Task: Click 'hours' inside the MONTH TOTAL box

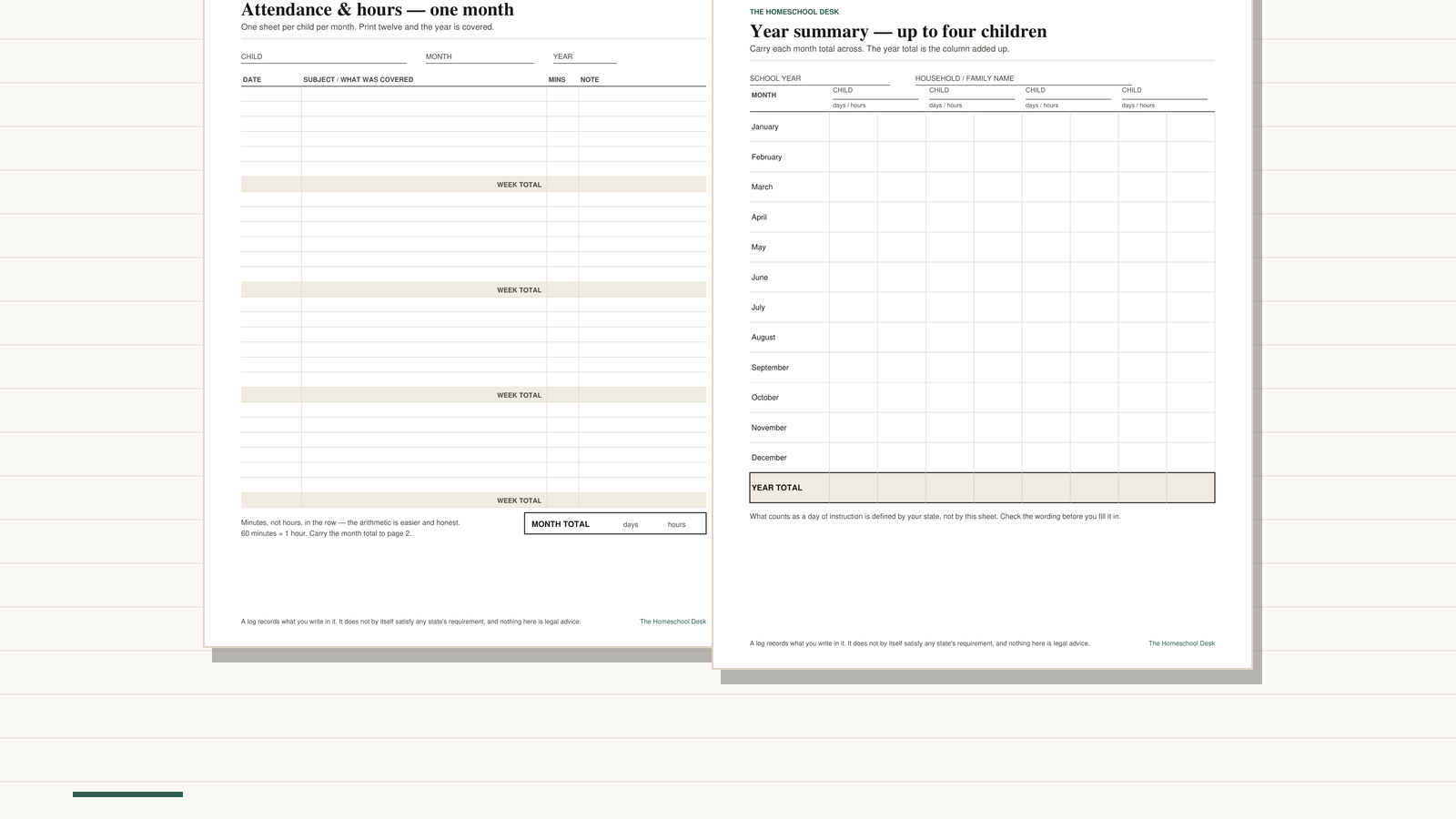Action: pos(676,525)
